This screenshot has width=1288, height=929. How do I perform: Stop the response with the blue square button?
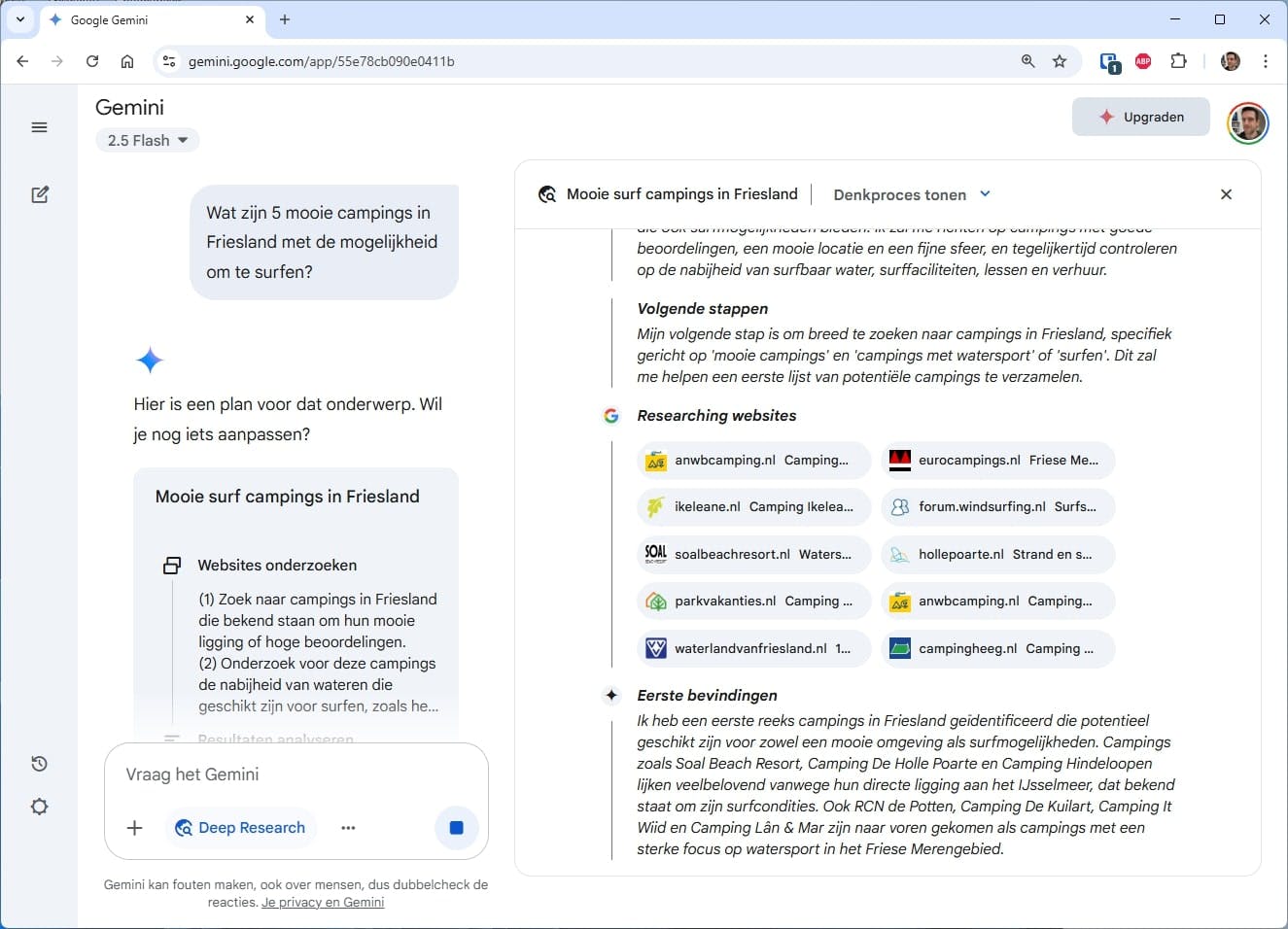coord(456,828)
